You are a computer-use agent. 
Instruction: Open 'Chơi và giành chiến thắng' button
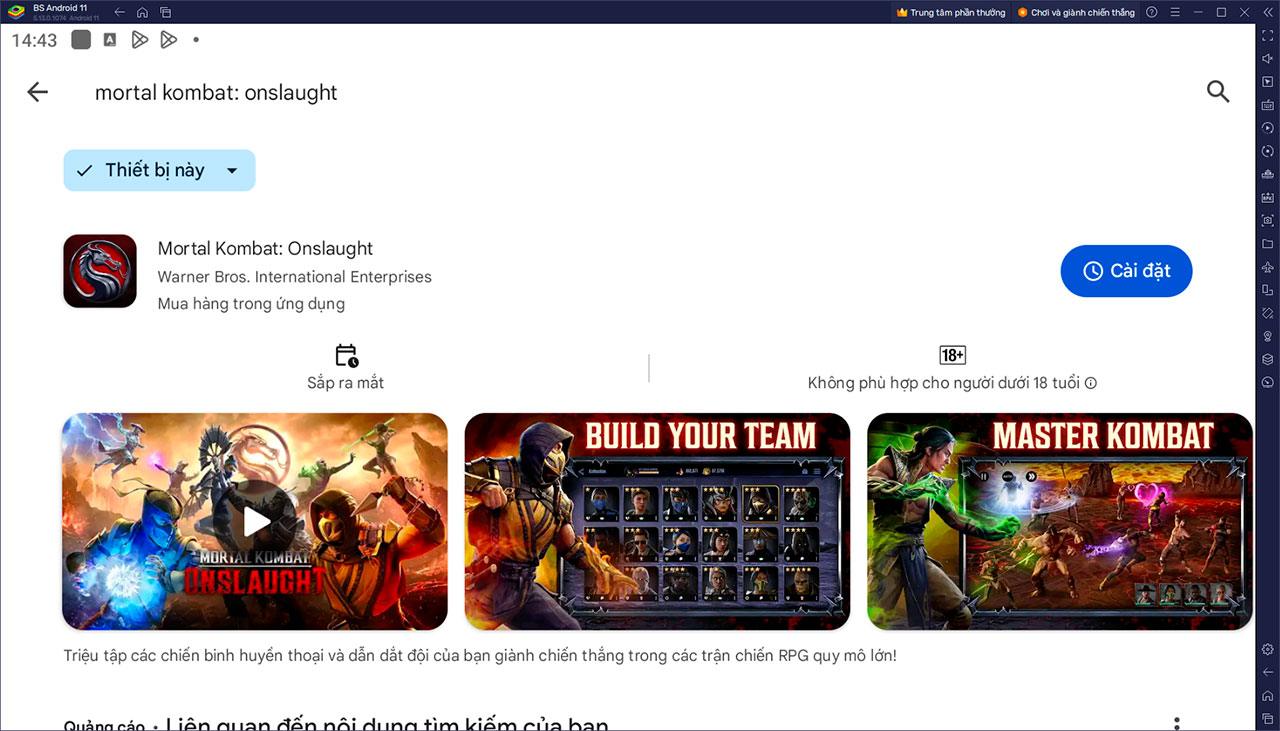coord(1075,12)
